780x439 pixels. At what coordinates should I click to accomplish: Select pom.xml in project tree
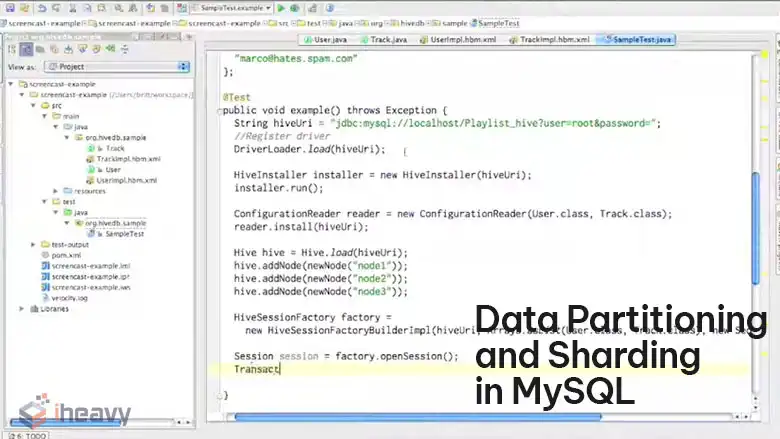66,255
